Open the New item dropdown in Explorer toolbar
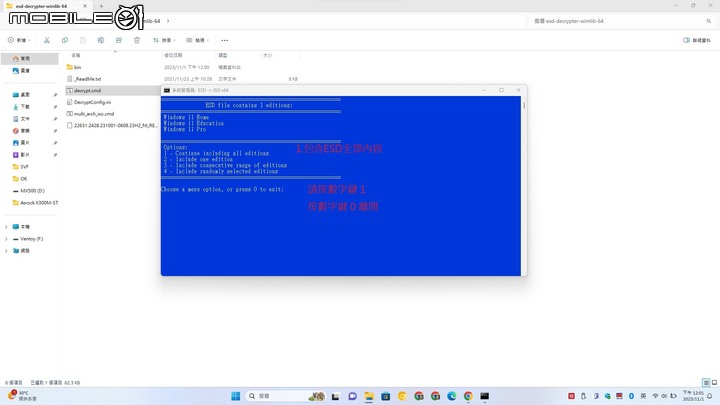 coord(19,40)
